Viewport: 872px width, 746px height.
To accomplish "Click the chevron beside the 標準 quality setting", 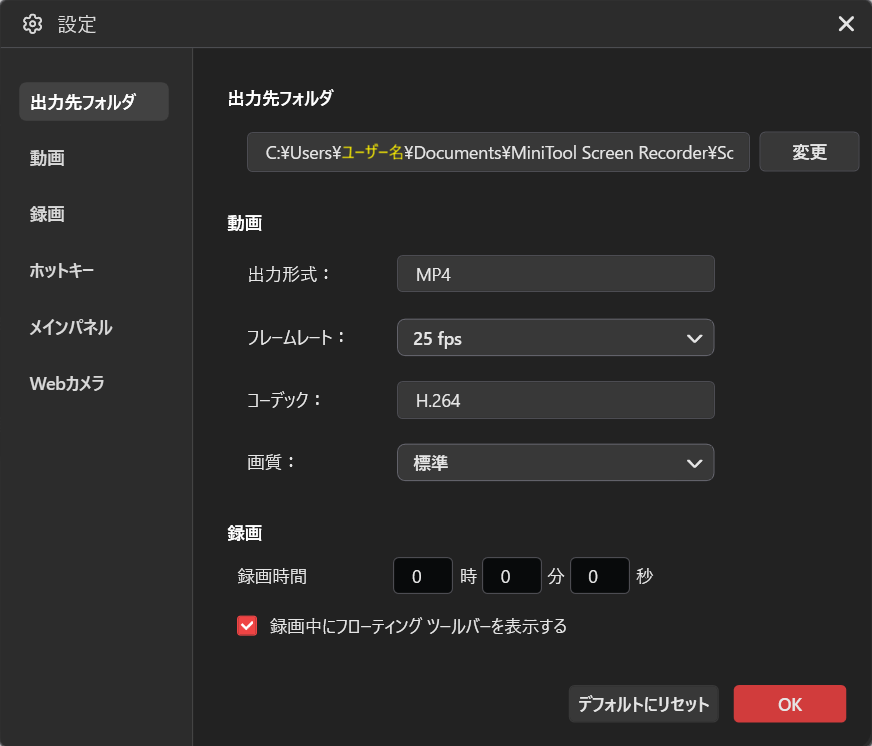I will point(694,462).
